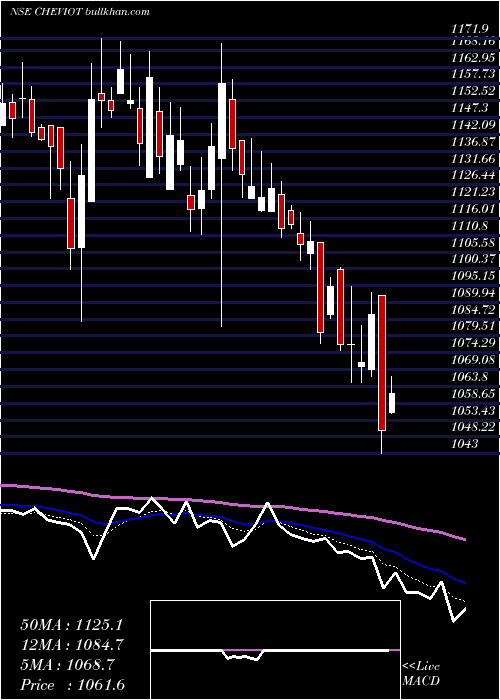
Task: Click the 1084.72 price axis label
Action: coord(473,309)
